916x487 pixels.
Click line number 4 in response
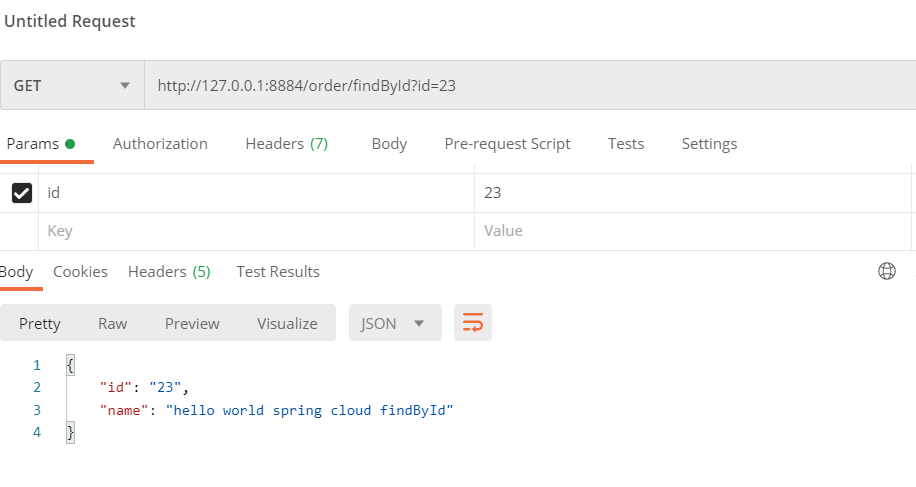[x=37, y=432]
